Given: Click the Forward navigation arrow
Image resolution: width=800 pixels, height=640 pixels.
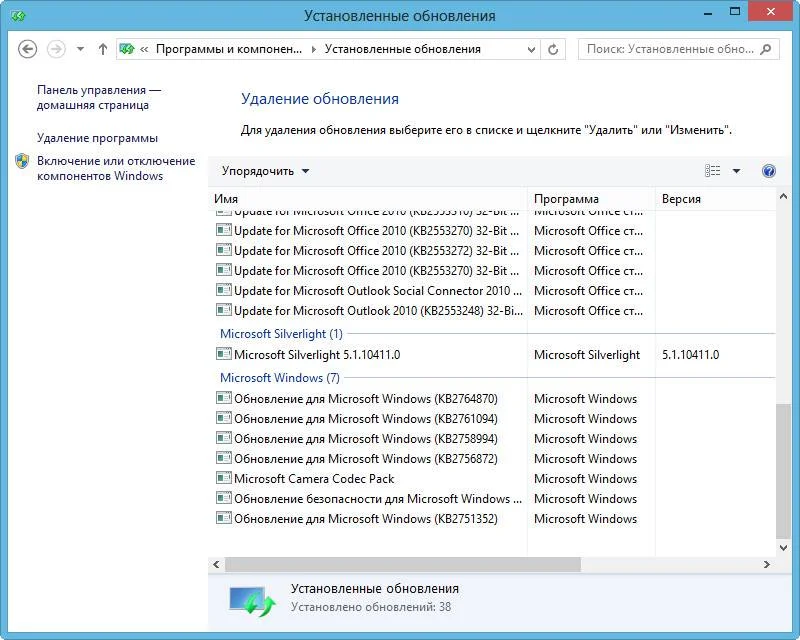Looking at the screenshot, I should coord(56,49).
